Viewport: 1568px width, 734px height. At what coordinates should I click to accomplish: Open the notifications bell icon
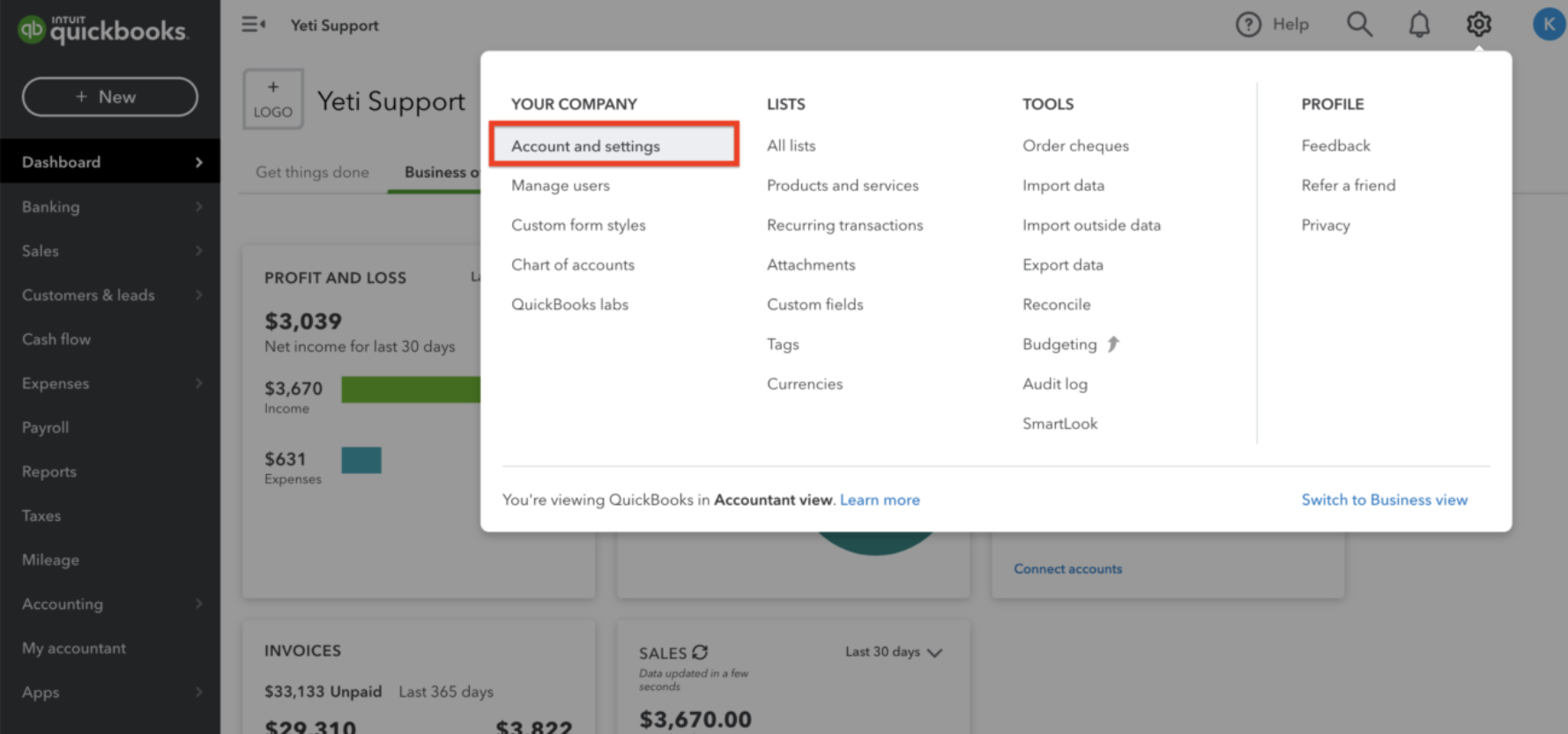tap(1419, 25)
